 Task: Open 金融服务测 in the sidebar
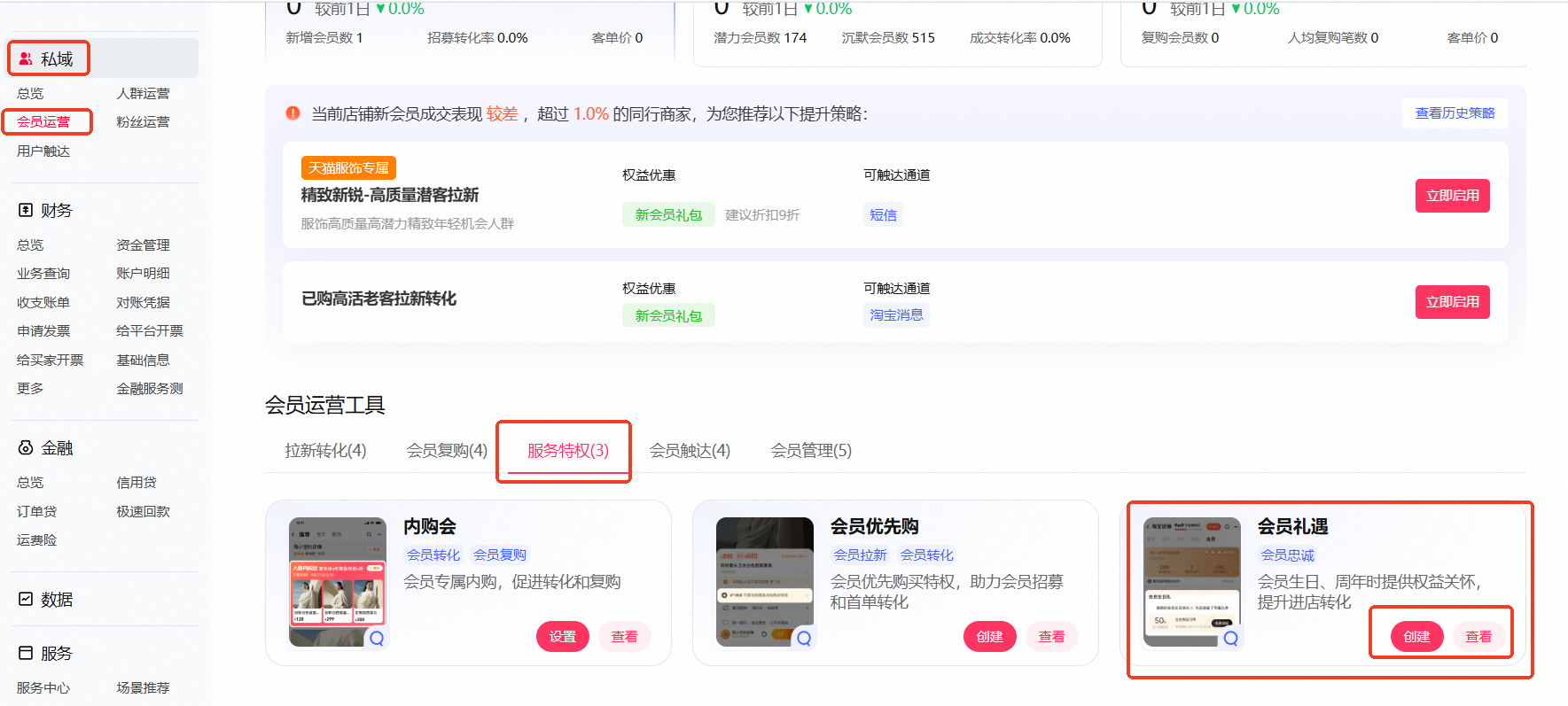click(x=150, y=389)
